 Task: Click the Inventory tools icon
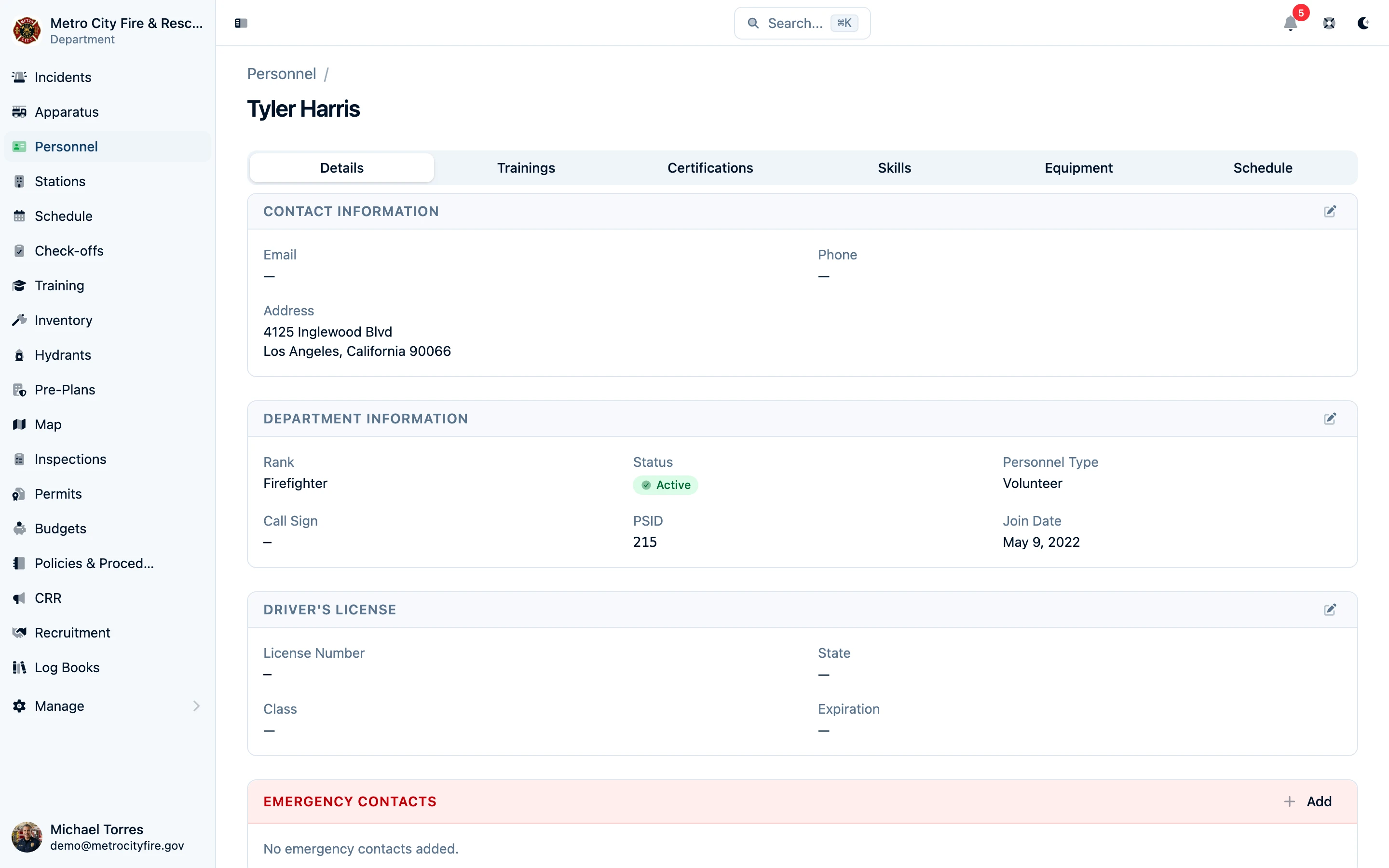click(19, 320)
